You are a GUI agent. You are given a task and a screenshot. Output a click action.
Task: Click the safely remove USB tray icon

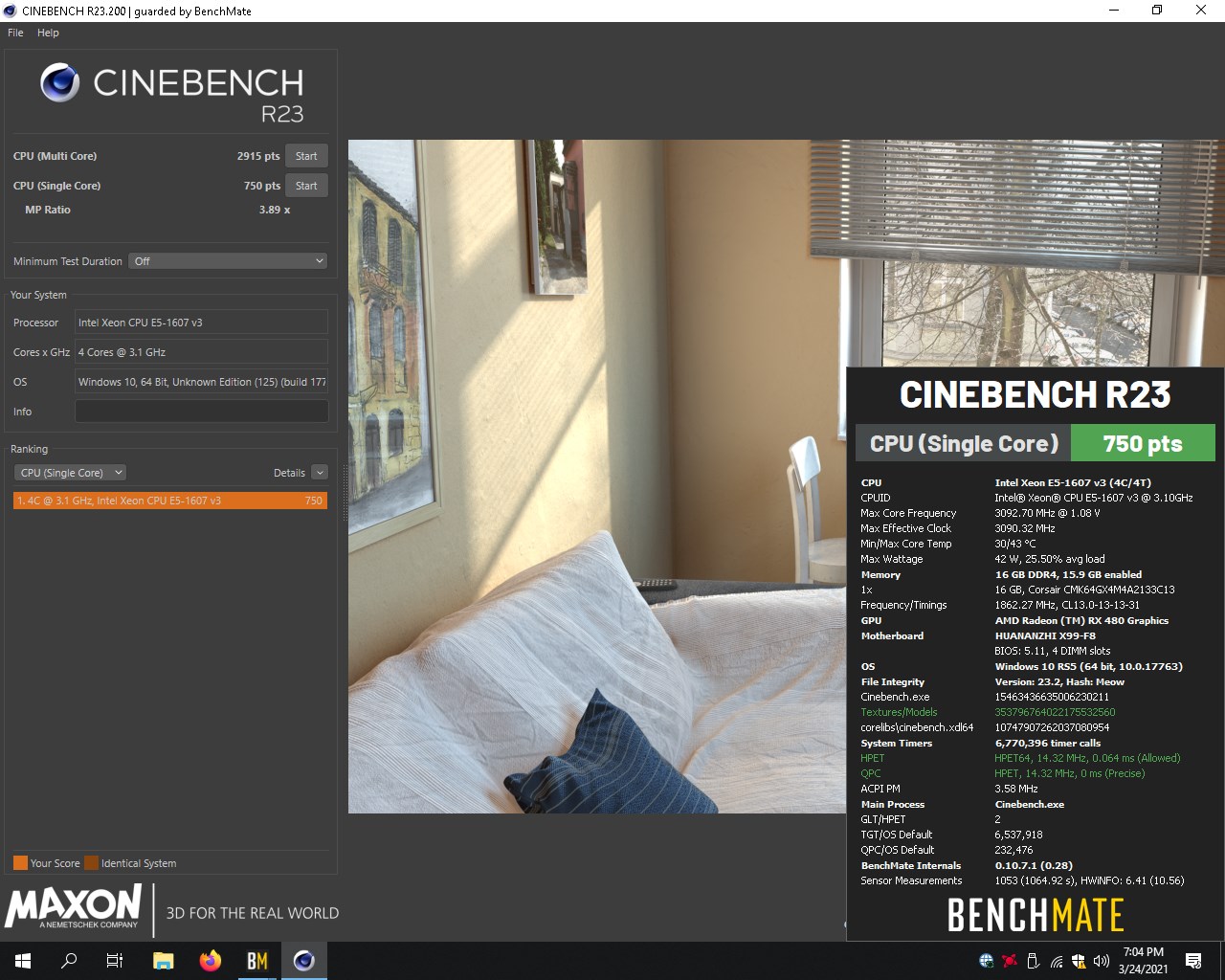[x=1033, y=961]
